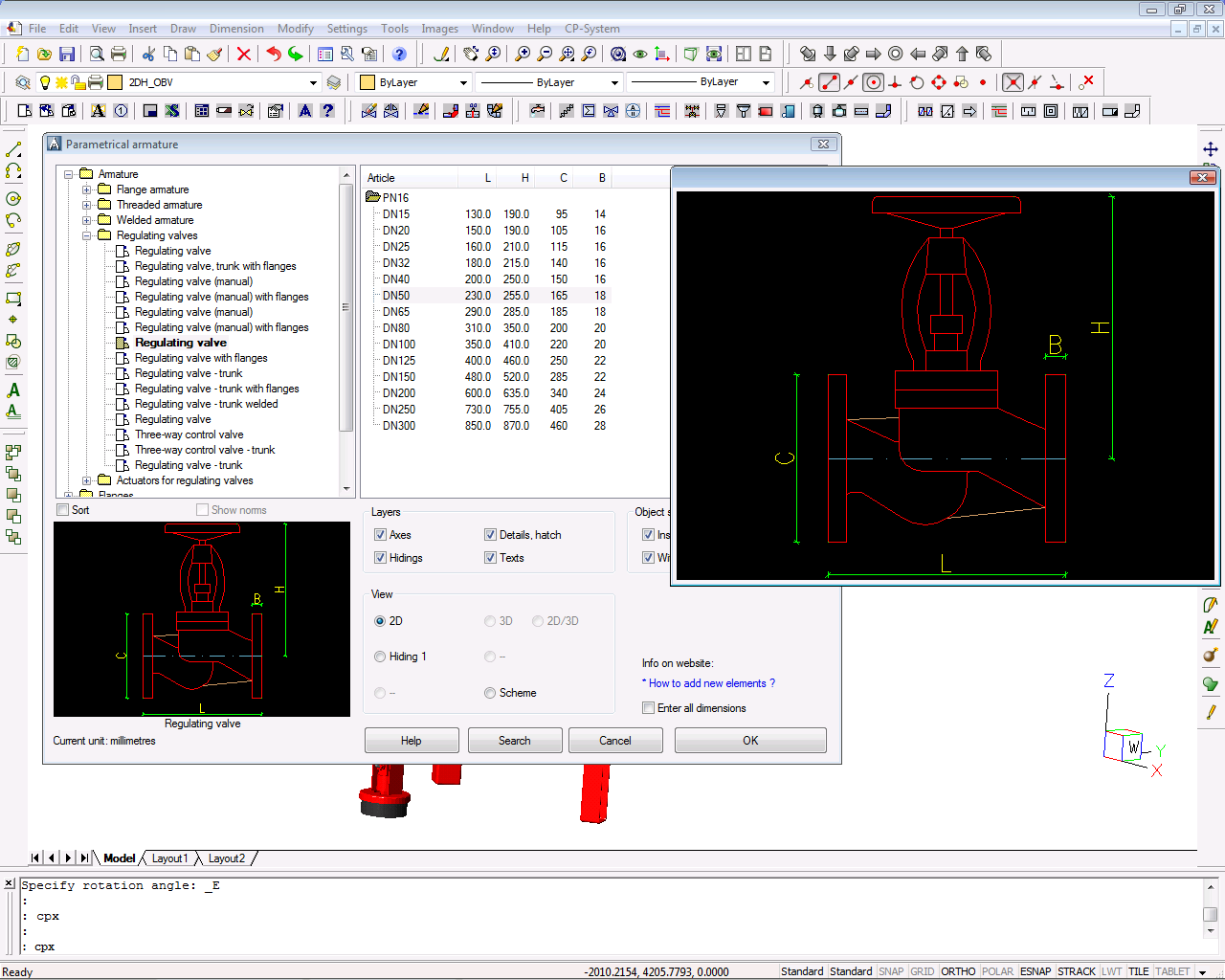Screen dimensions: 1225x980
Task: Click the Help button in dialog
Action: tap(412, 741)
